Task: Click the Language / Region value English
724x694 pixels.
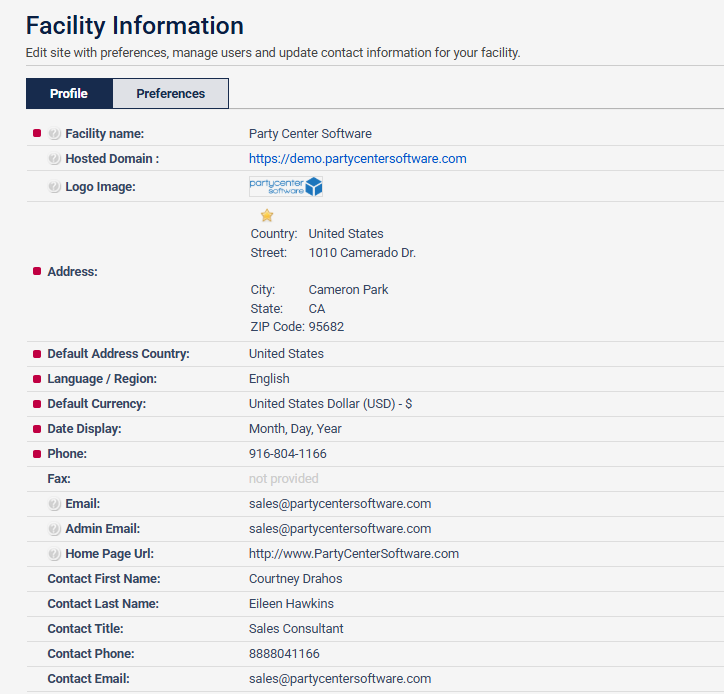Action: (269, 379)
